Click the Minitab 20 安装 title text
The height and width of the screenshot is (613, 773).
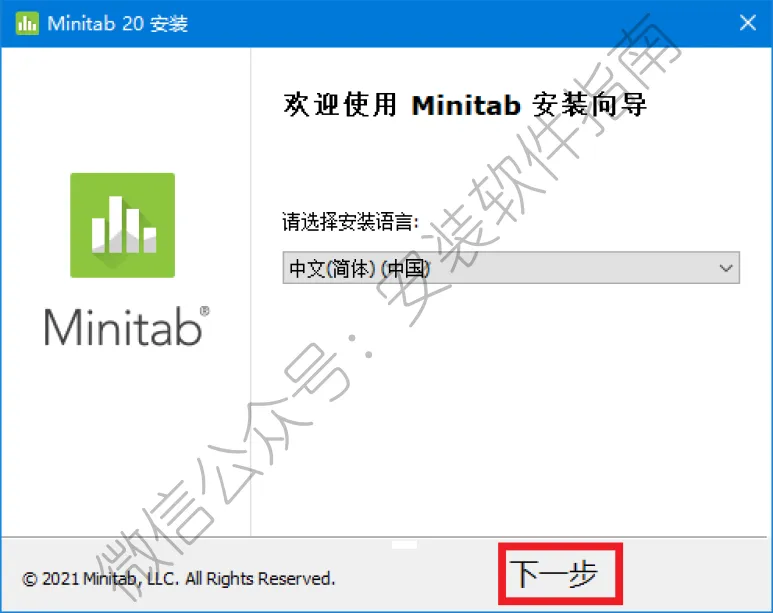click(118, 24)
